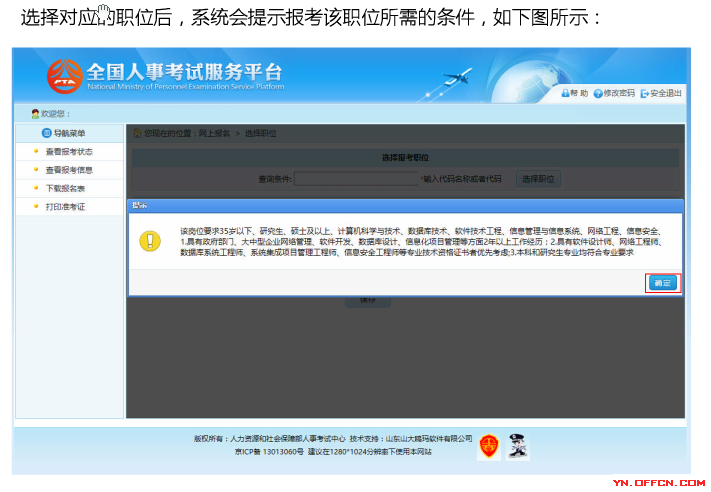Click the 导航菜单 header icon
The width and height of the screenshot is (711, 492).
[46, 133]
